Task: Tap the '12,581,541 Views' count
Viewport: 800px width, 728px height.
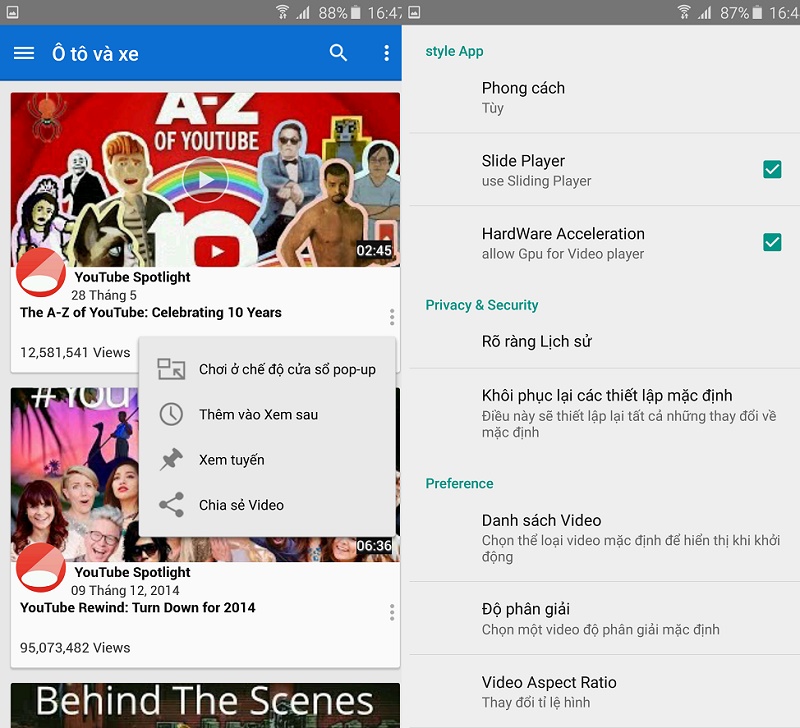Action: pos(75,353)
